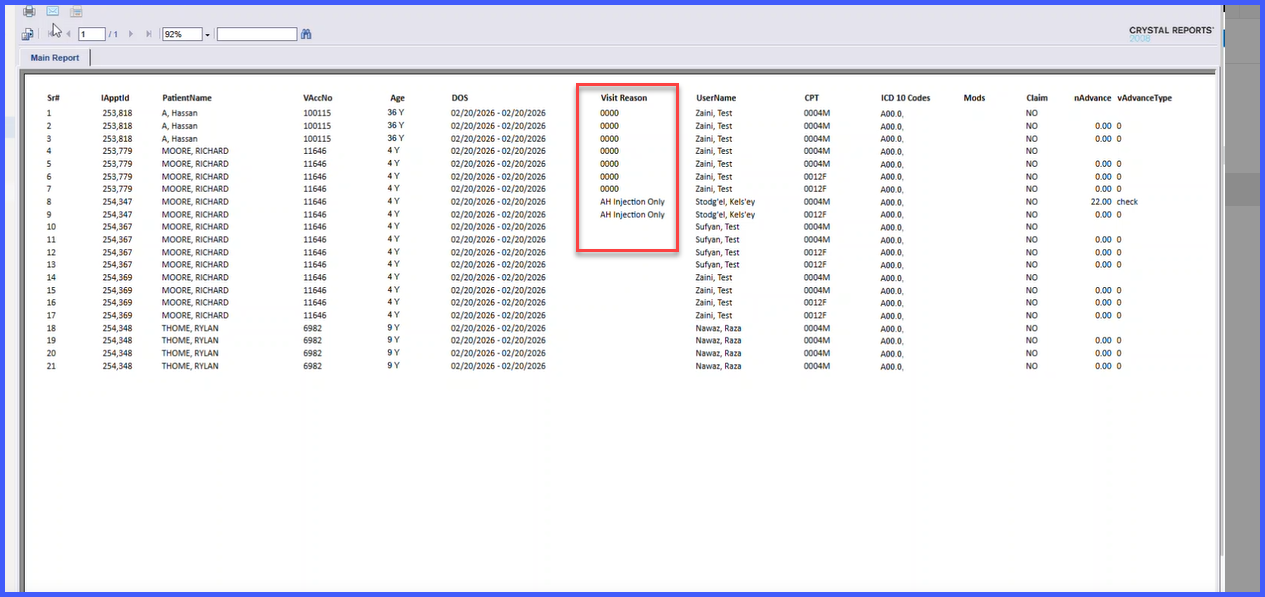This screenshot has width=1265, height=597.
Task: Click the advance type value check
Action: click(x=1127, y=202)
